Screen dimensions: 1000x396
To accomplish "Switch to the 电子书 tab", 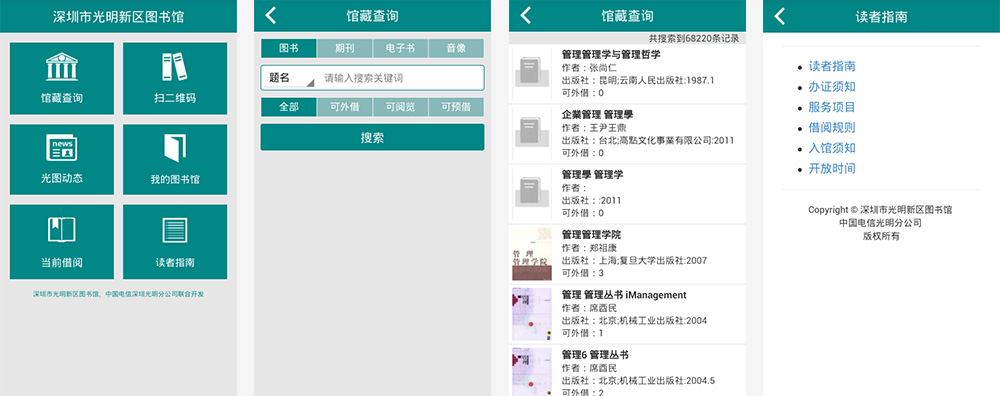I will [x=401, y=48].
